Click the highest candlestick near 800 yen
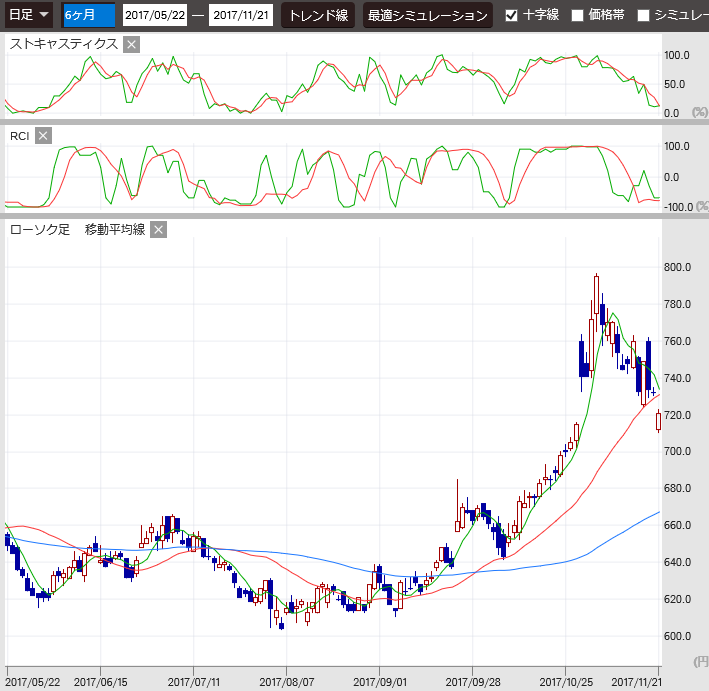 [x=596, y=297]
